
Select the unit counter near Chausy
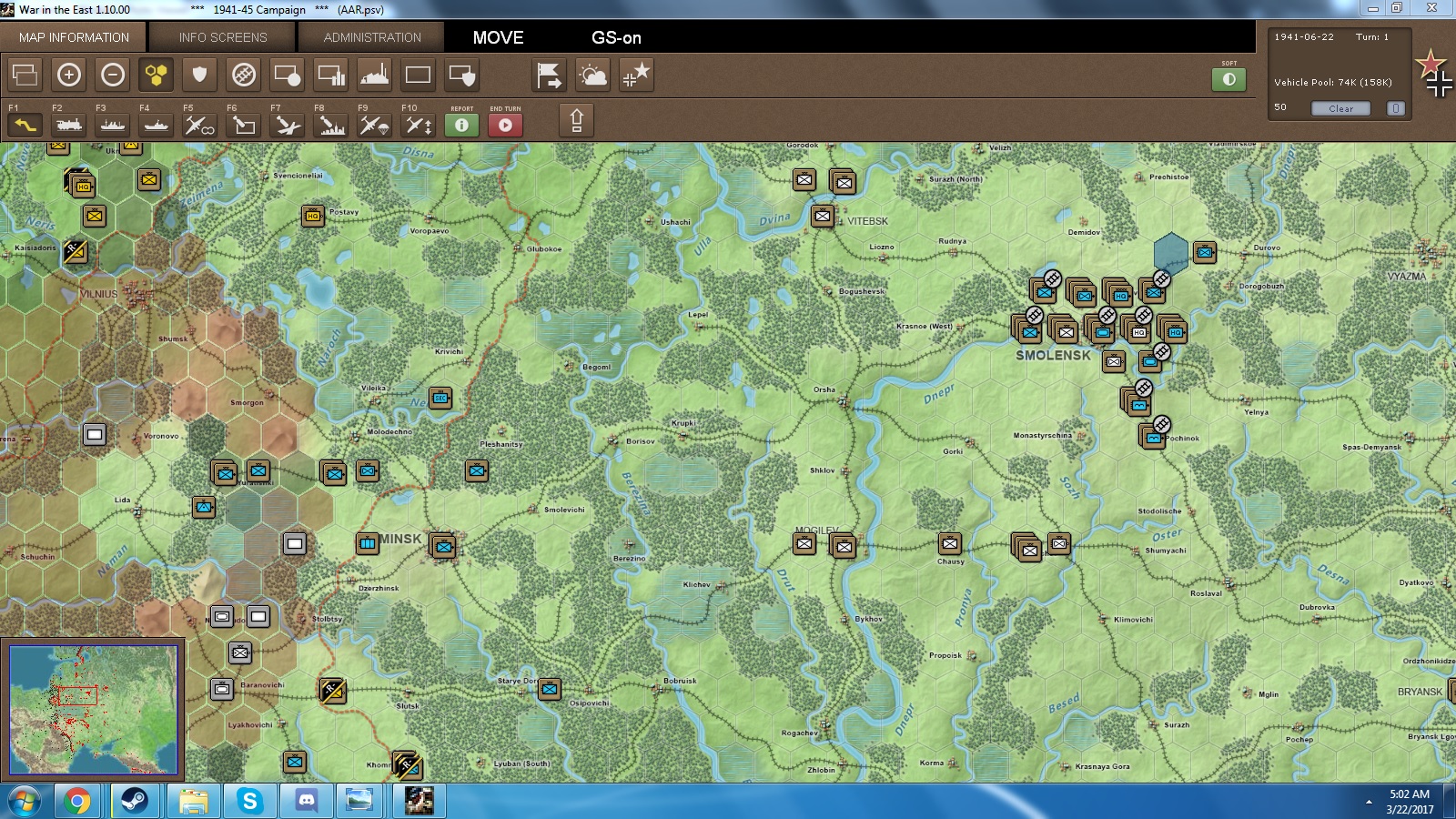(950, 544)
